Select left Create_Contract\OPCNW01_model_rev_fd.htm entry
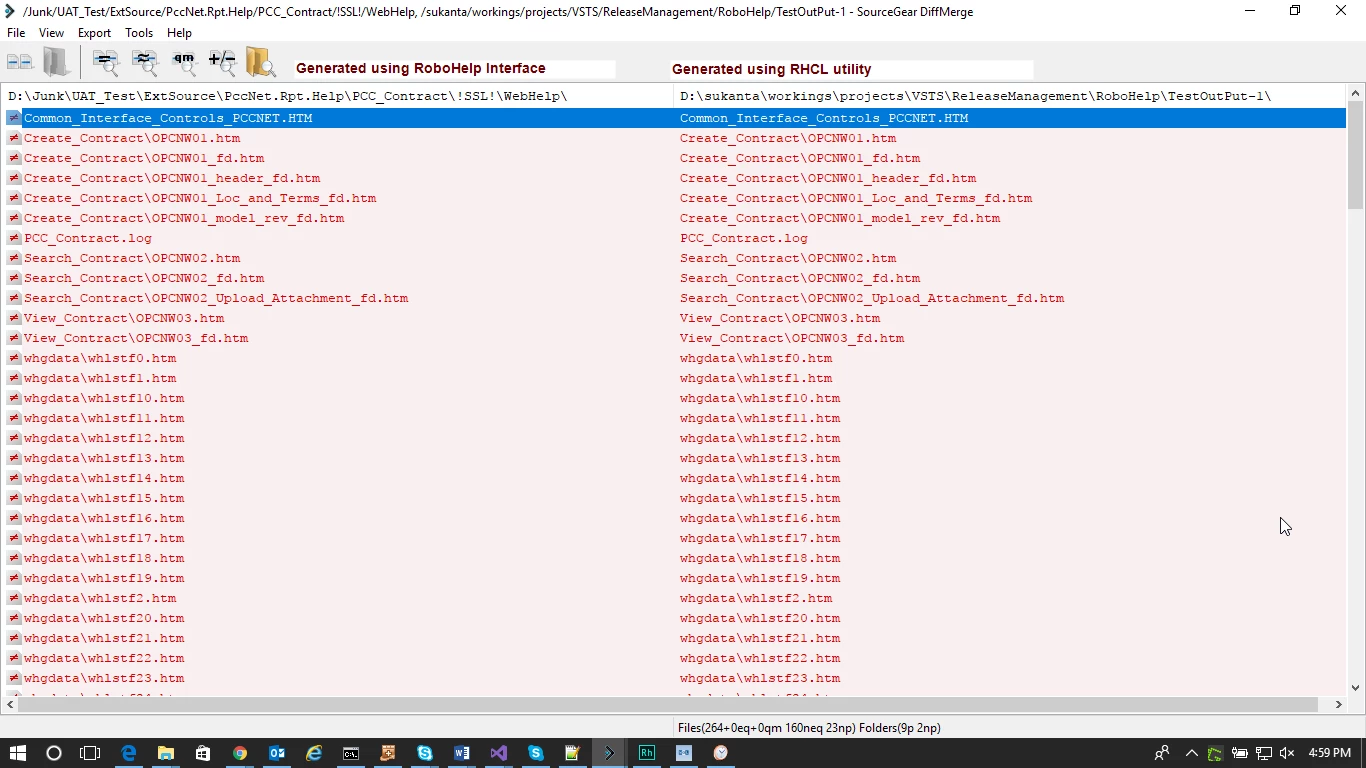 pos(184,218)
